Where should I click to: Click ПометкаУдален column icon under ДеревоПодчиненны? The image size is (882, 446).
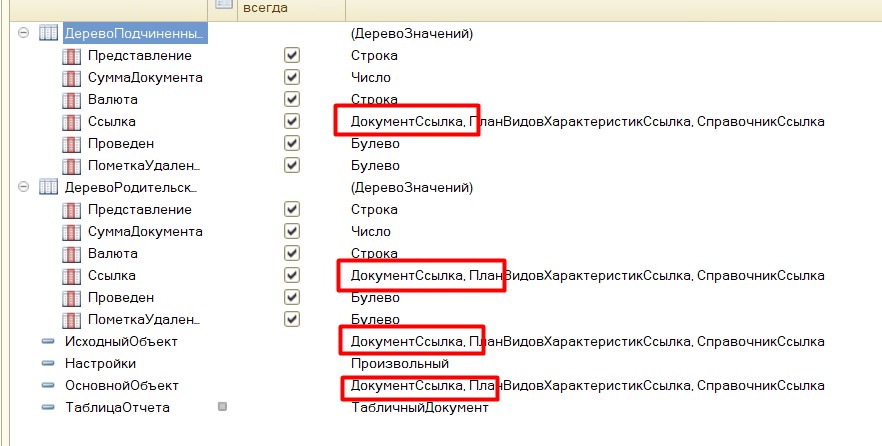(x=71, y=165)
